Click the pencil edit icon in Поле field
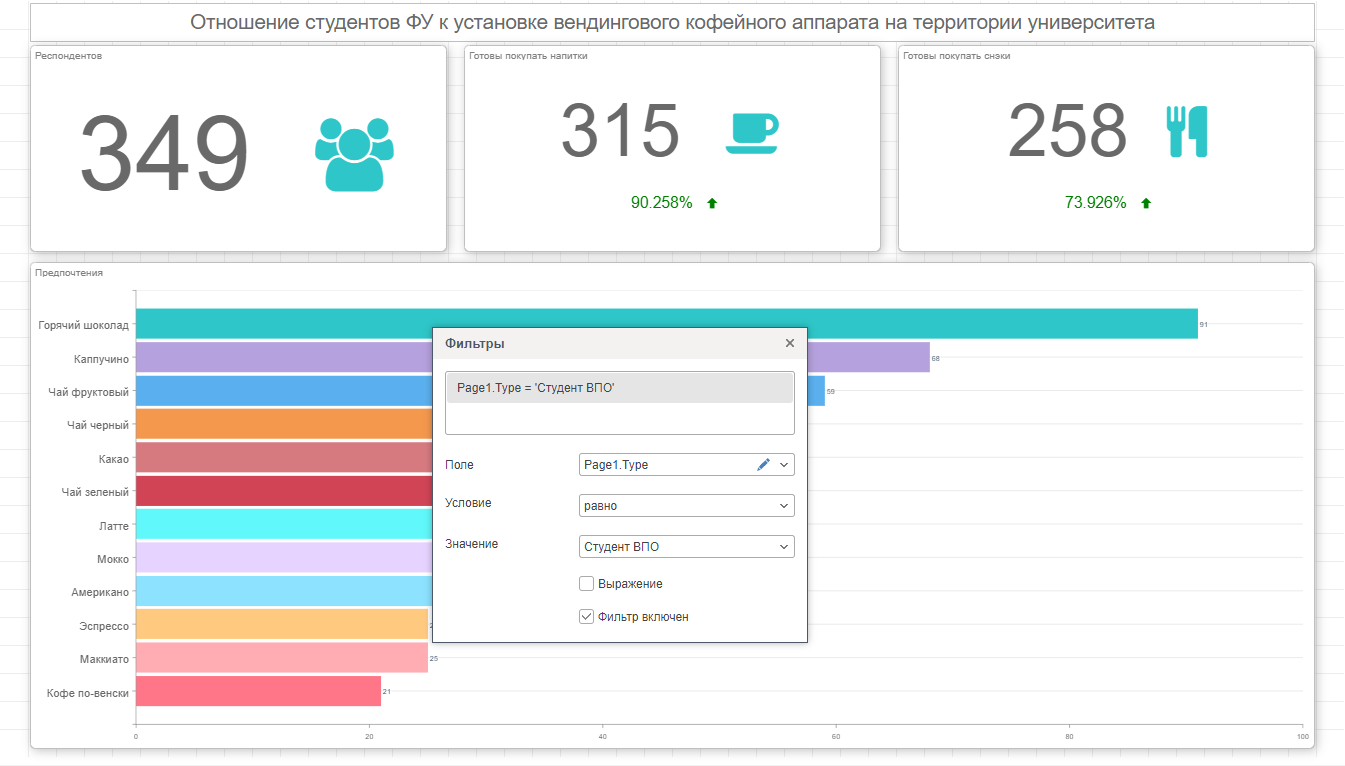This screenshot has width=1345, height=766. [x=763, y=465]
